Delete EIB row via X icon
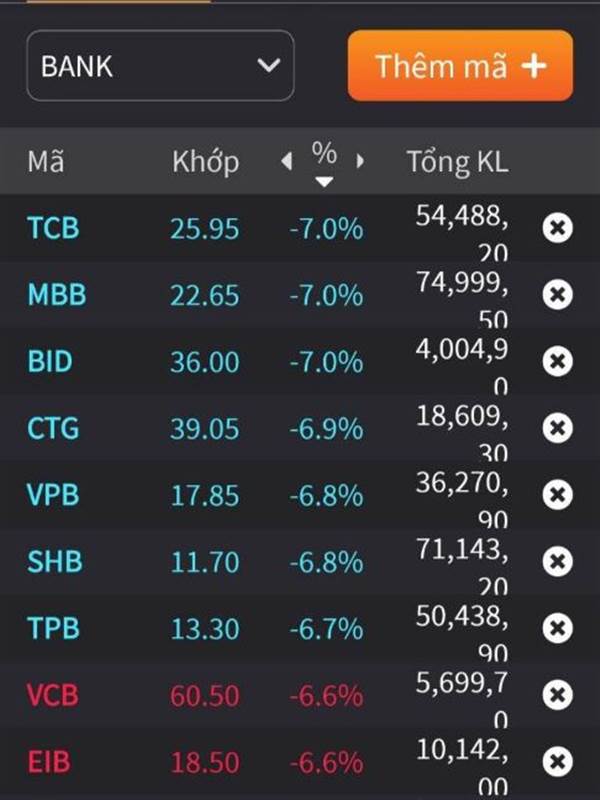The image size is (600, 800). tap(557, 761)
